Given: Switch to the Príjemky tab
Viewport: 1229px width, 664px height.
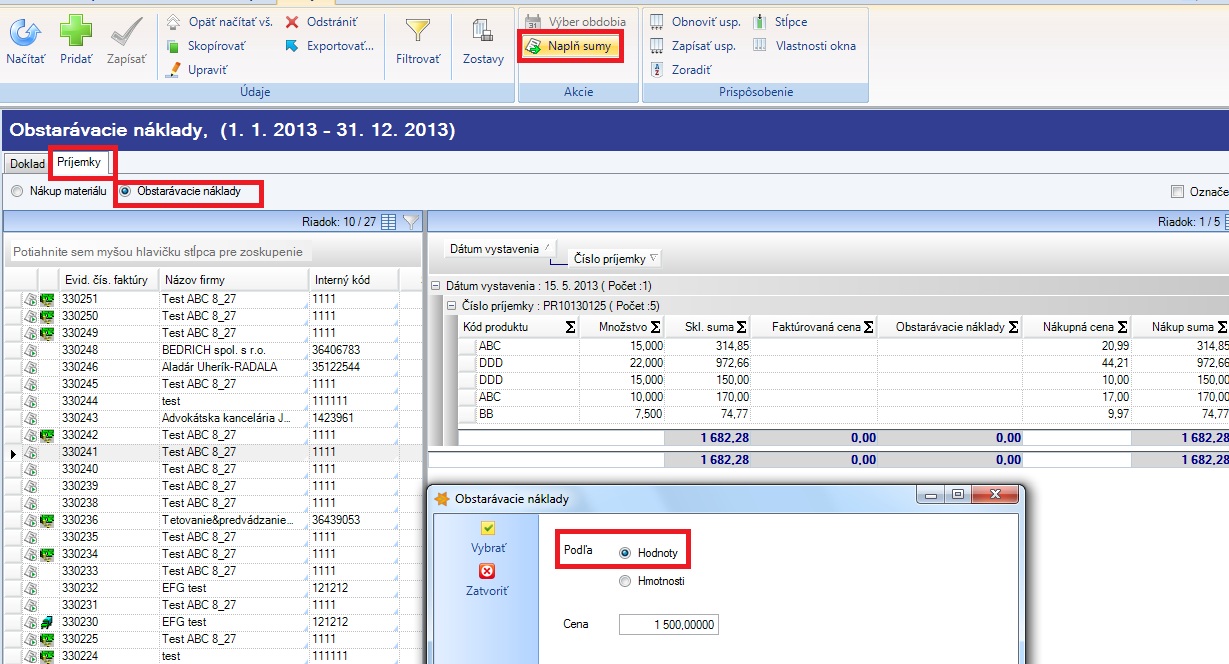Looking at the screenshot, I should tap(79, 161).
